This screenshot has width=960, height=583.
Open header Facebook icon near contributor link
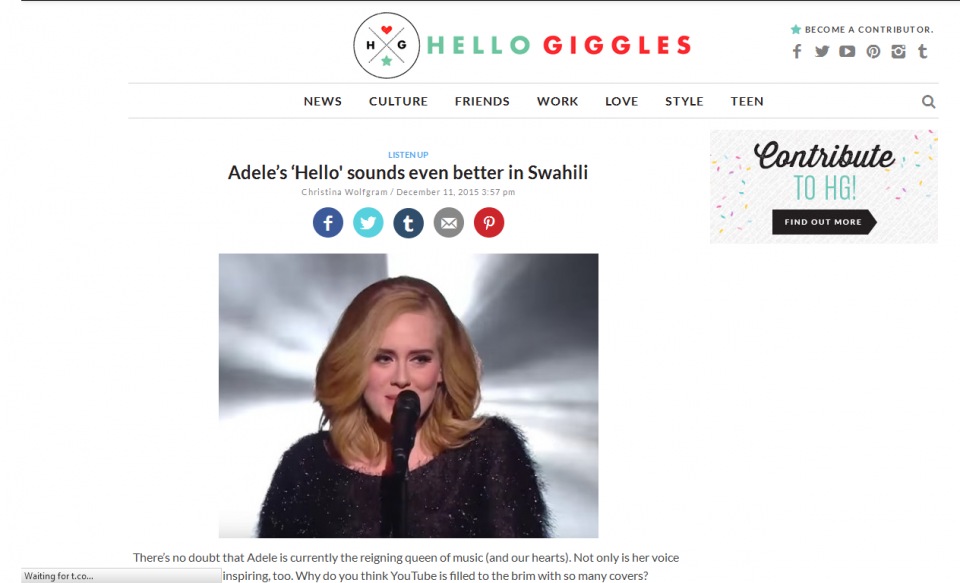(x=797, y=51)
